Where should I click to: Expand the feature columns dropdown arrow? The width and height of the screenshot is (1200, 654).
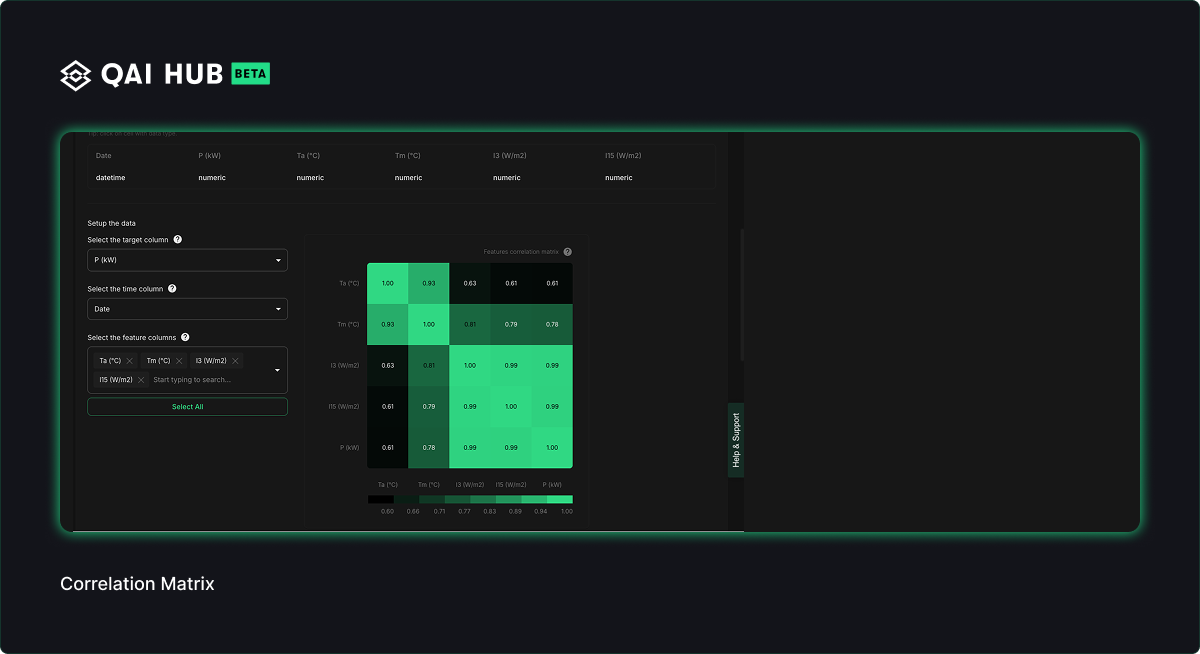tap(277, 370)
